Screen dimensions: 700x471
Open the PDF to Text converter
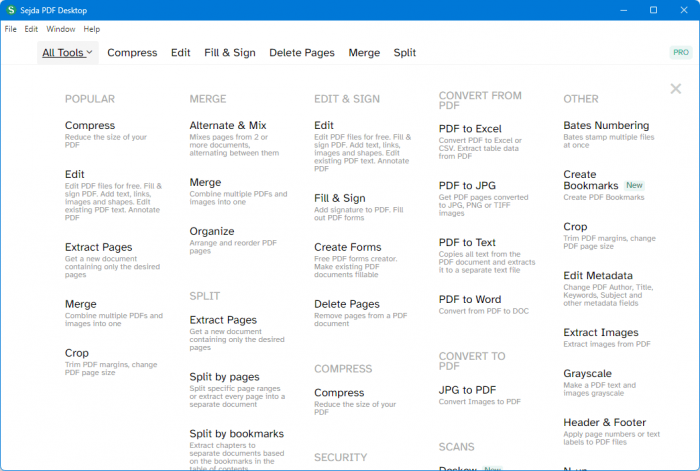467,242
